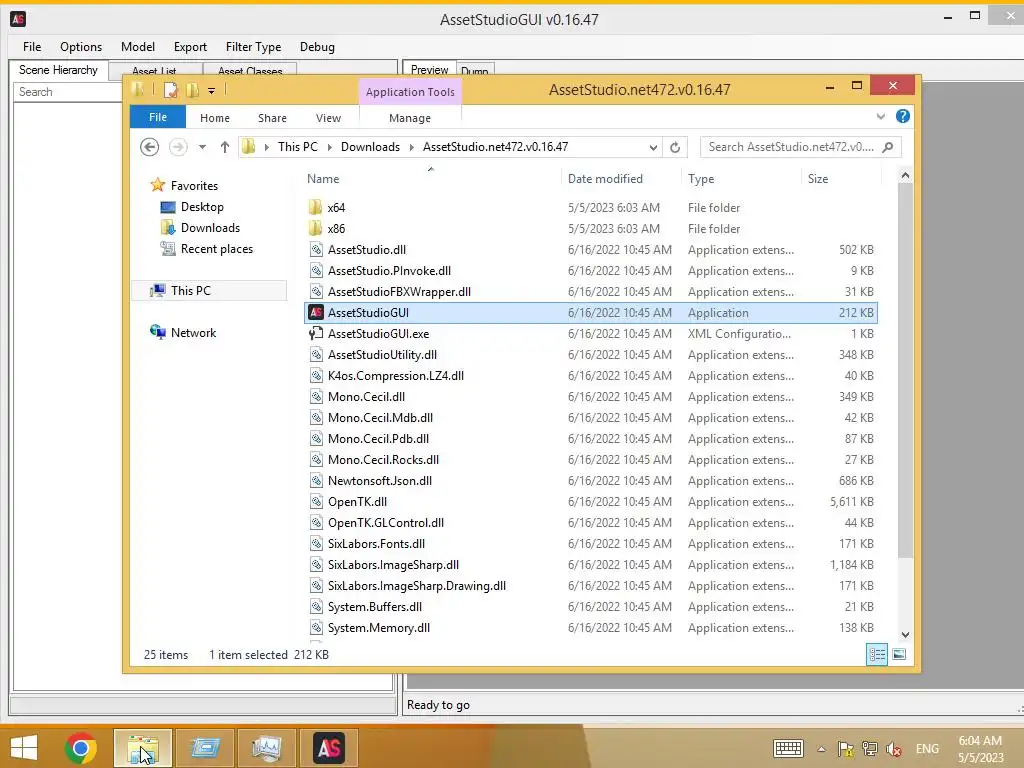Open the View ribbon tab

pyautogui.click(x=328, y=118)
